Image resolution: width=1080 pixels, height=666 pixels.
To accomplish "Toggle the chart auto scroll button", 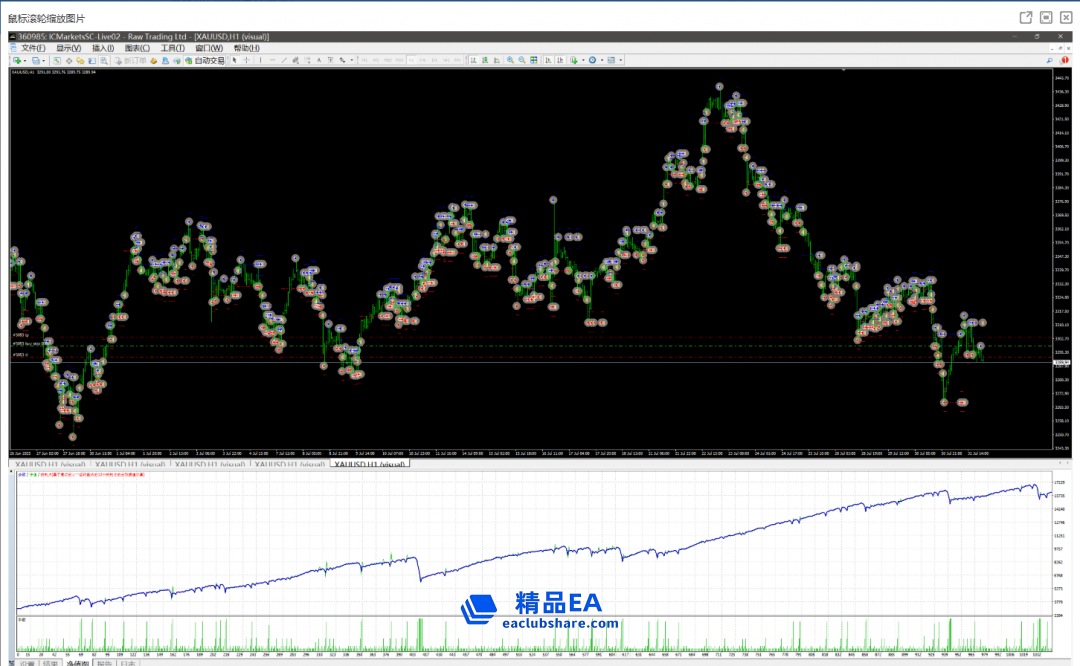I will pos(548,60).
